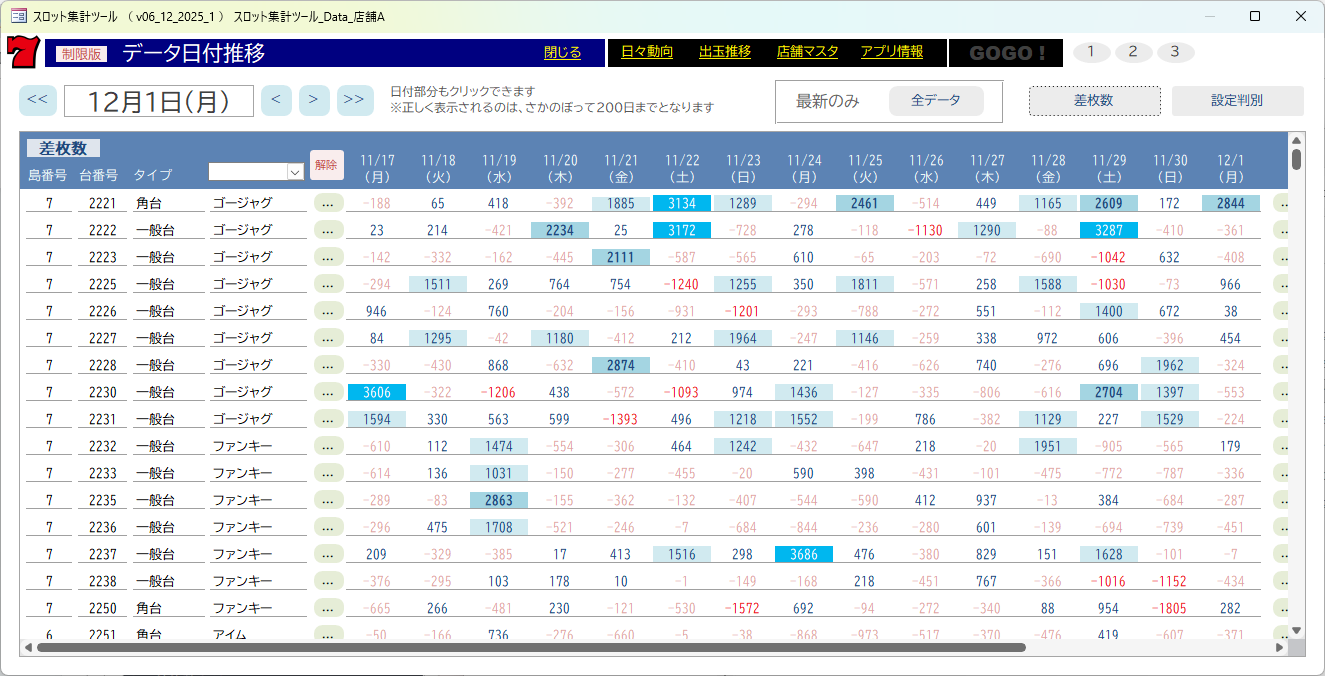Click the horizontal scrollbar right arrow
Image resolution: width=1325 pixels, height=676 pixels.
1279,648
